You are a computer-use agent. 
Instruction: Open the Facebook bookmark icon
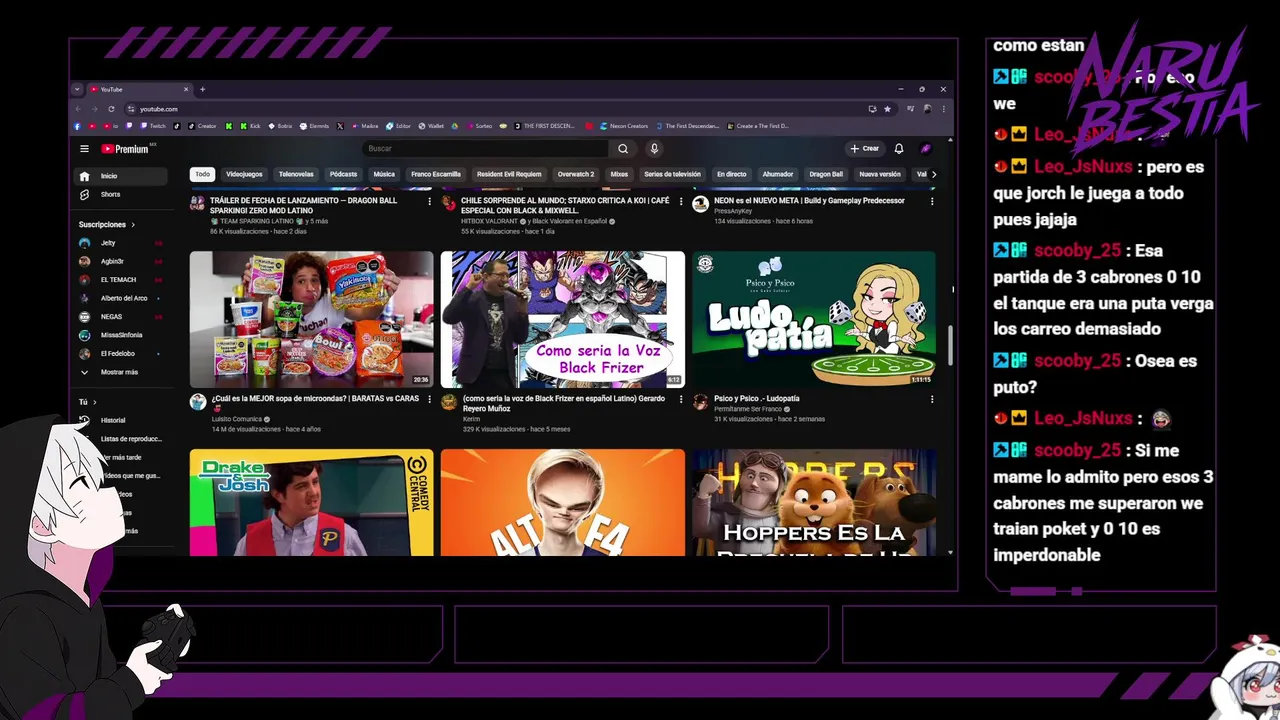pyautogui.click(x=78, y=126)
